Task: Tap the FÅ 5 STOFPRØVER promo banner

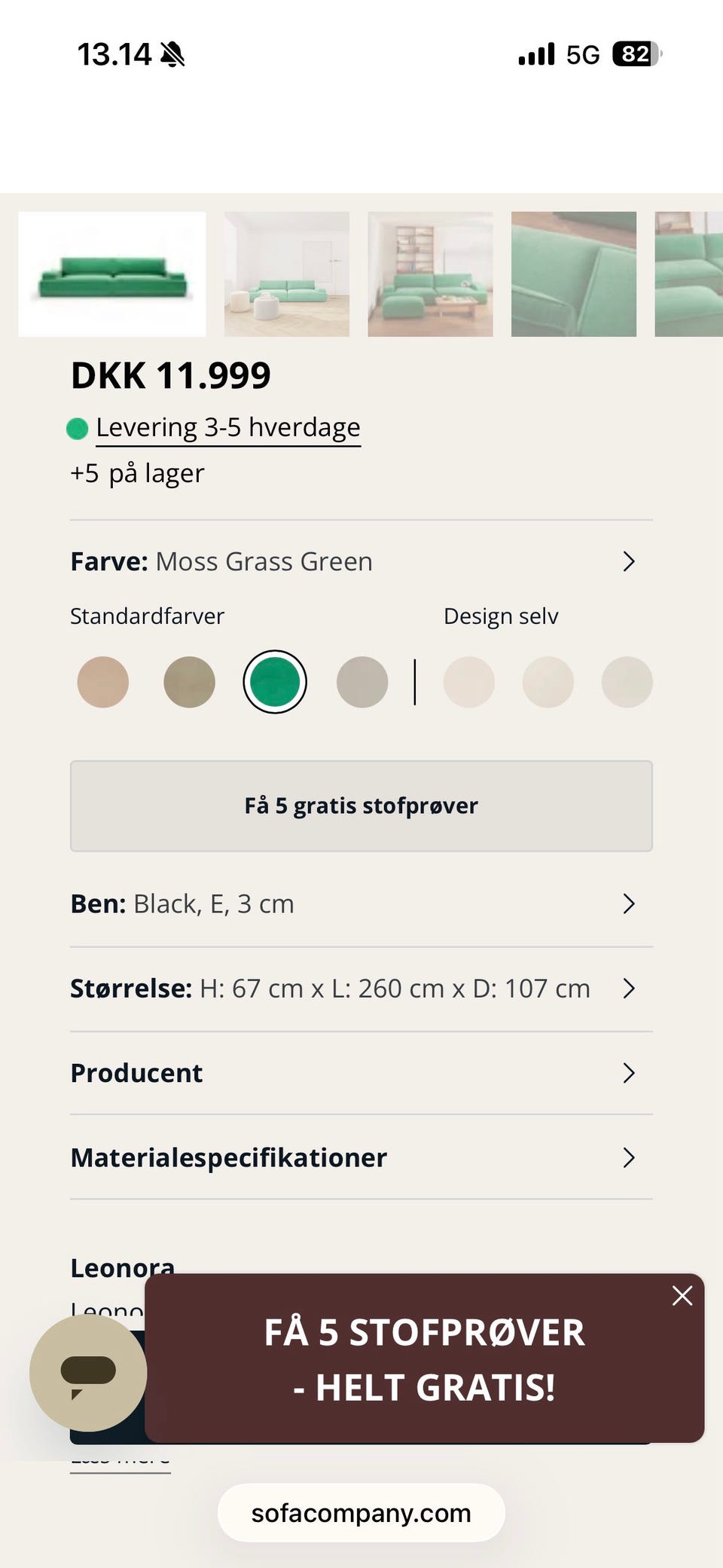Action: 424,1359
